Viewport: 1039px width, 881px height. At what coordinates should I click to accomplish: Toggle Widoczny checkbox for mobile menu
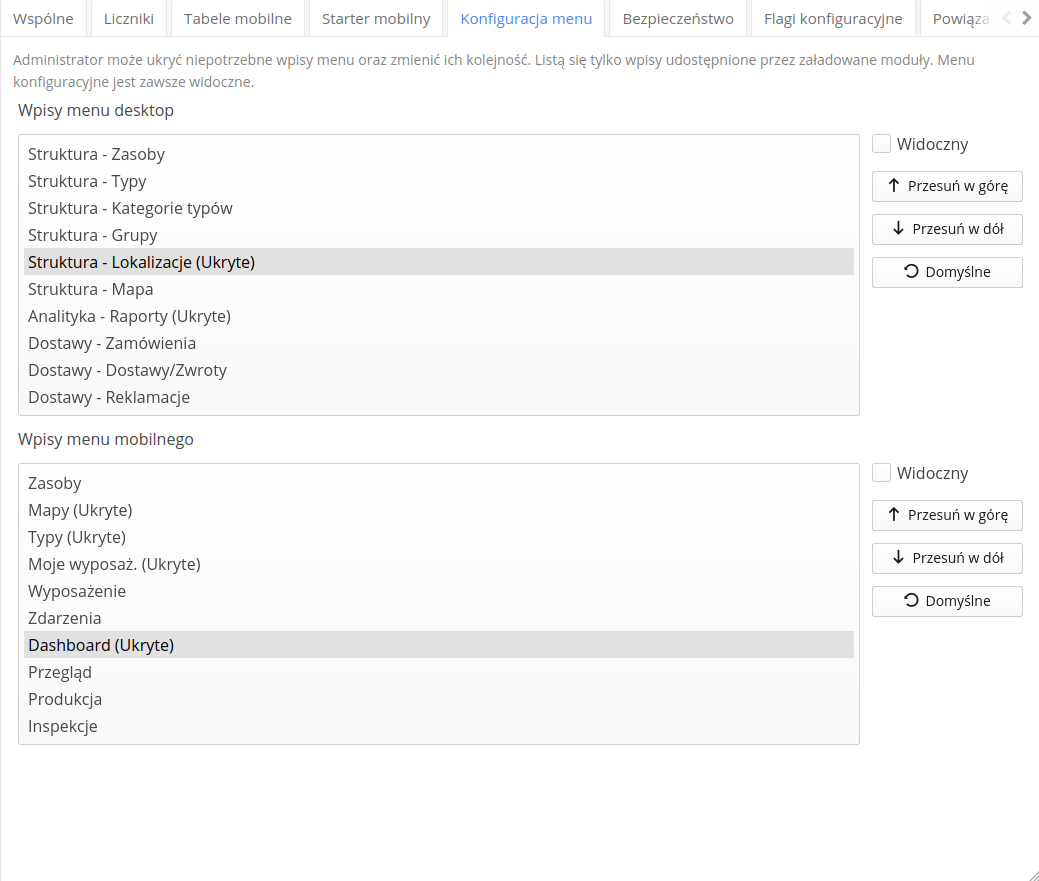coord(881,473)
